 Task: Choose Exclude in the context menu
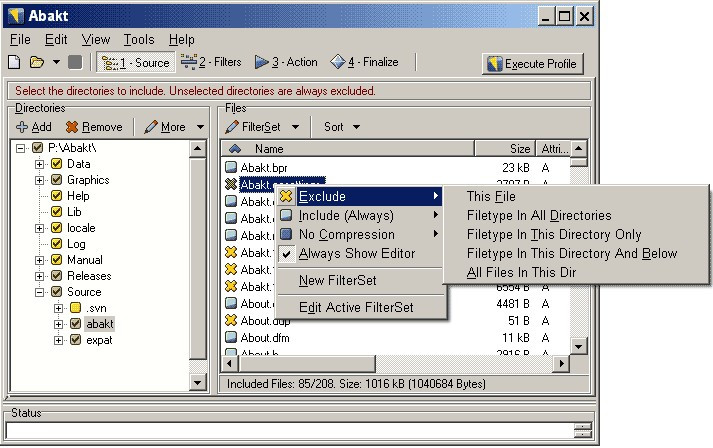tap(360, 196)
